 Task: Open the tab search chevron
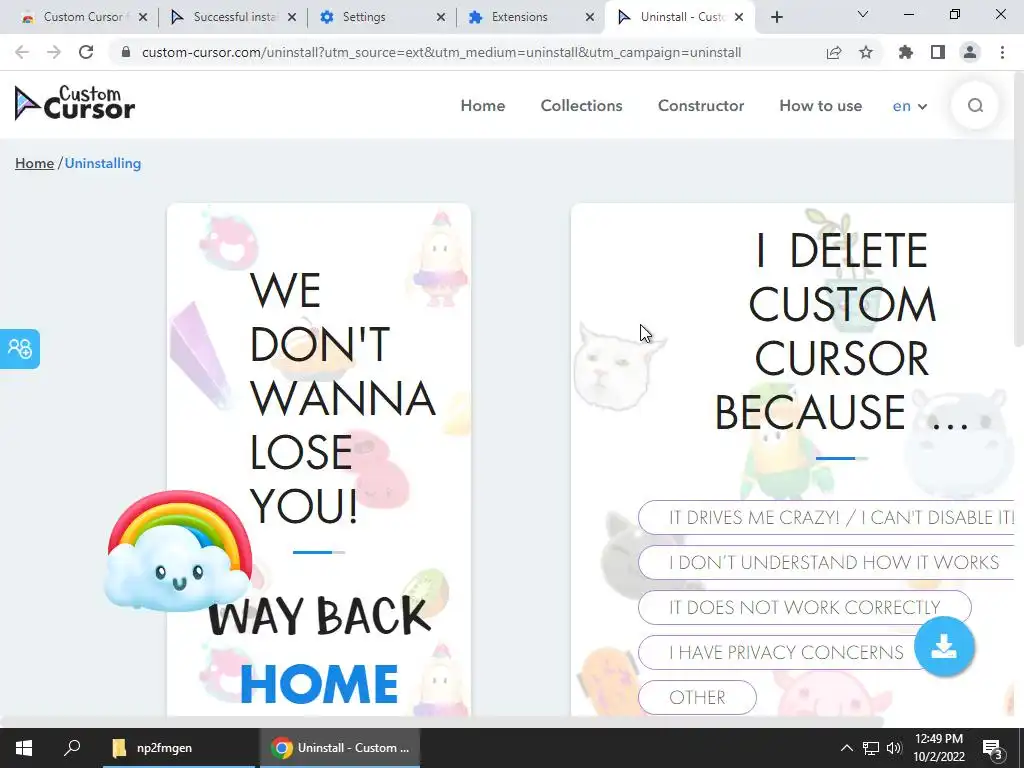click(x=863, y=14)
